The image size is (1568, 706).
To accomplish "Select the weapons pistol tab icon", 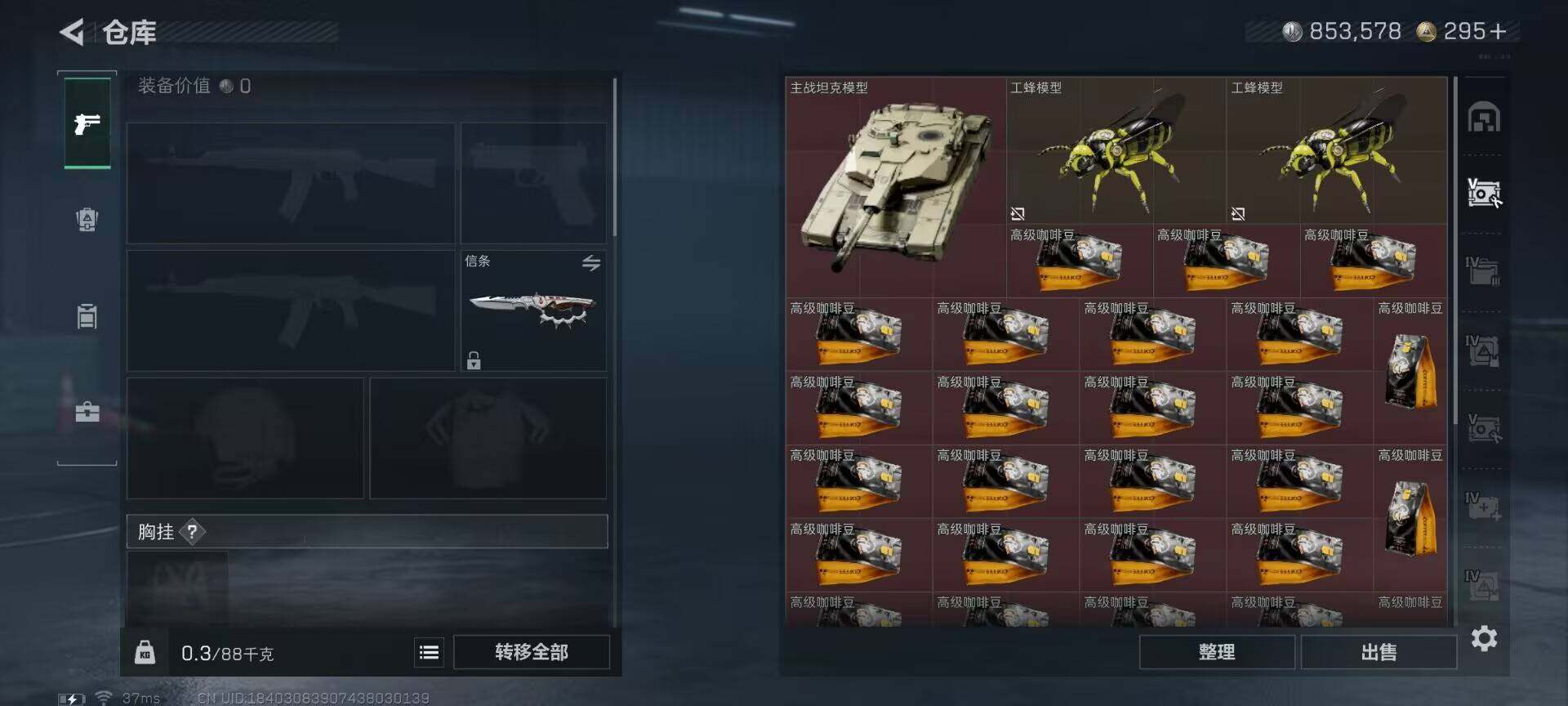I will tap(87, 124).
